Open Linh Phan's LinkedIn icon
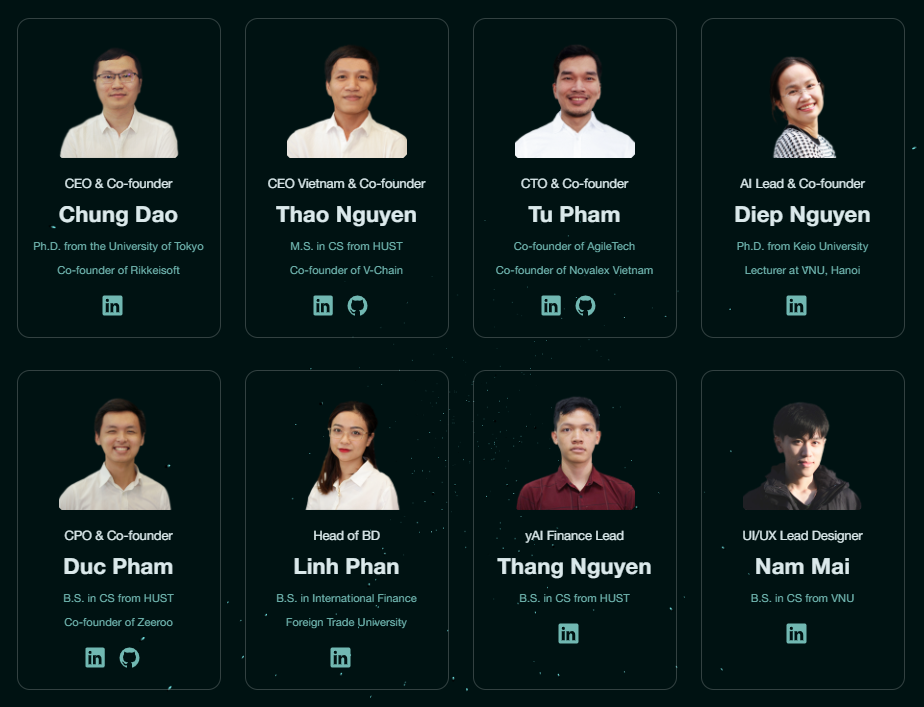Image resolution: width=924 pixels, height=707 pixels. tap(341, 657)
